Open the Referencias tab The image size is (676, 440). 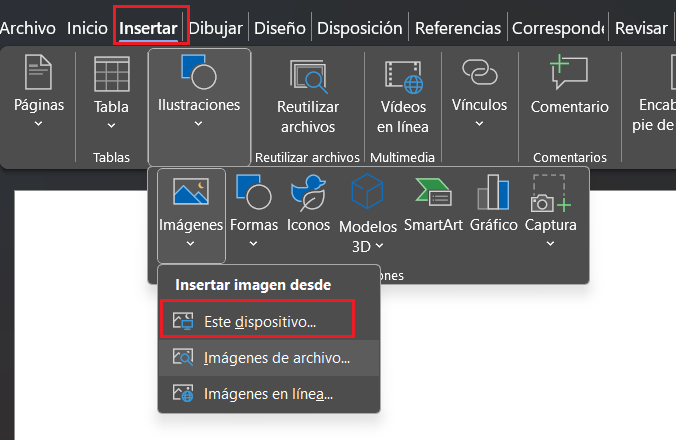[x=458, y=28]
